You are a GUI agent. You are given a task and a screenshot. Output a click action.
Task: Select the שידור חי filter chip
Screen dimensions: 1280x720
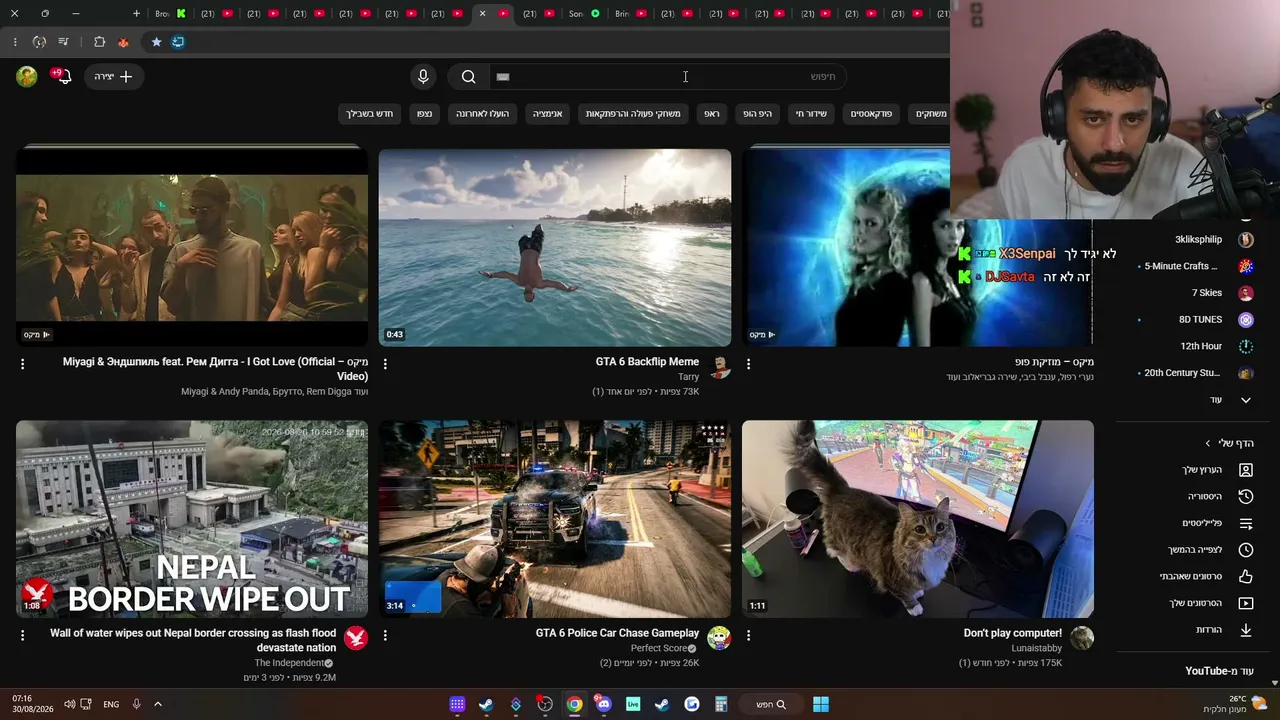(x=811, y=113)
